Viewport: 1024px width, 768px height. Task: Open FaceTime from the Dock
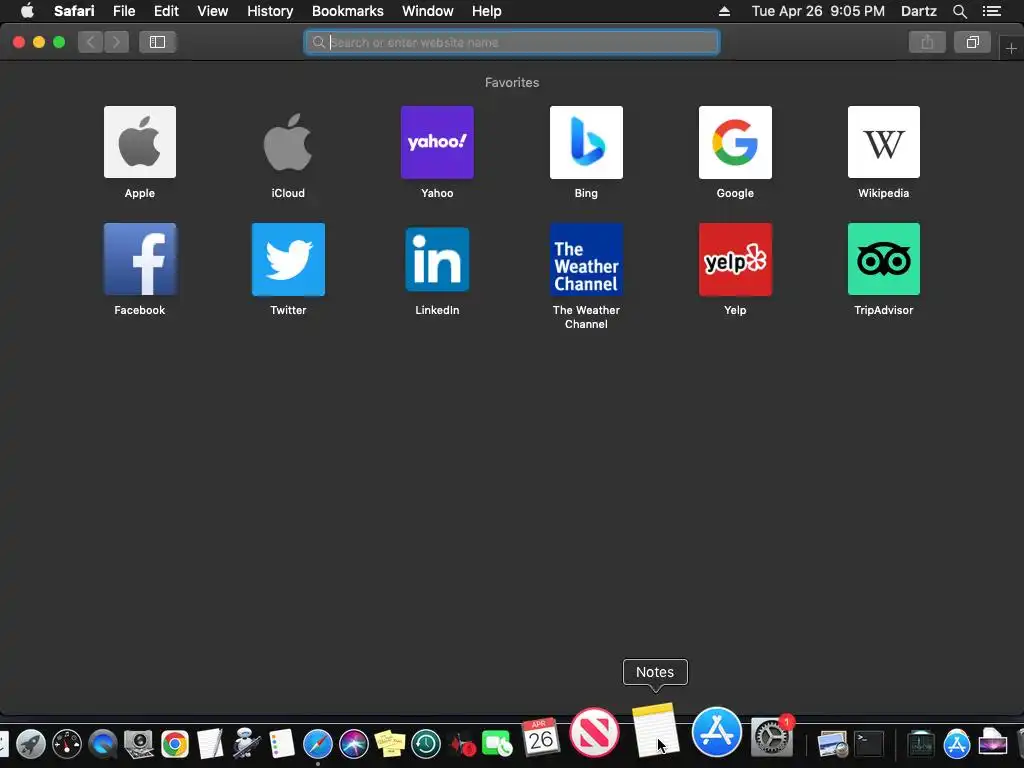(x=497, y=743)
